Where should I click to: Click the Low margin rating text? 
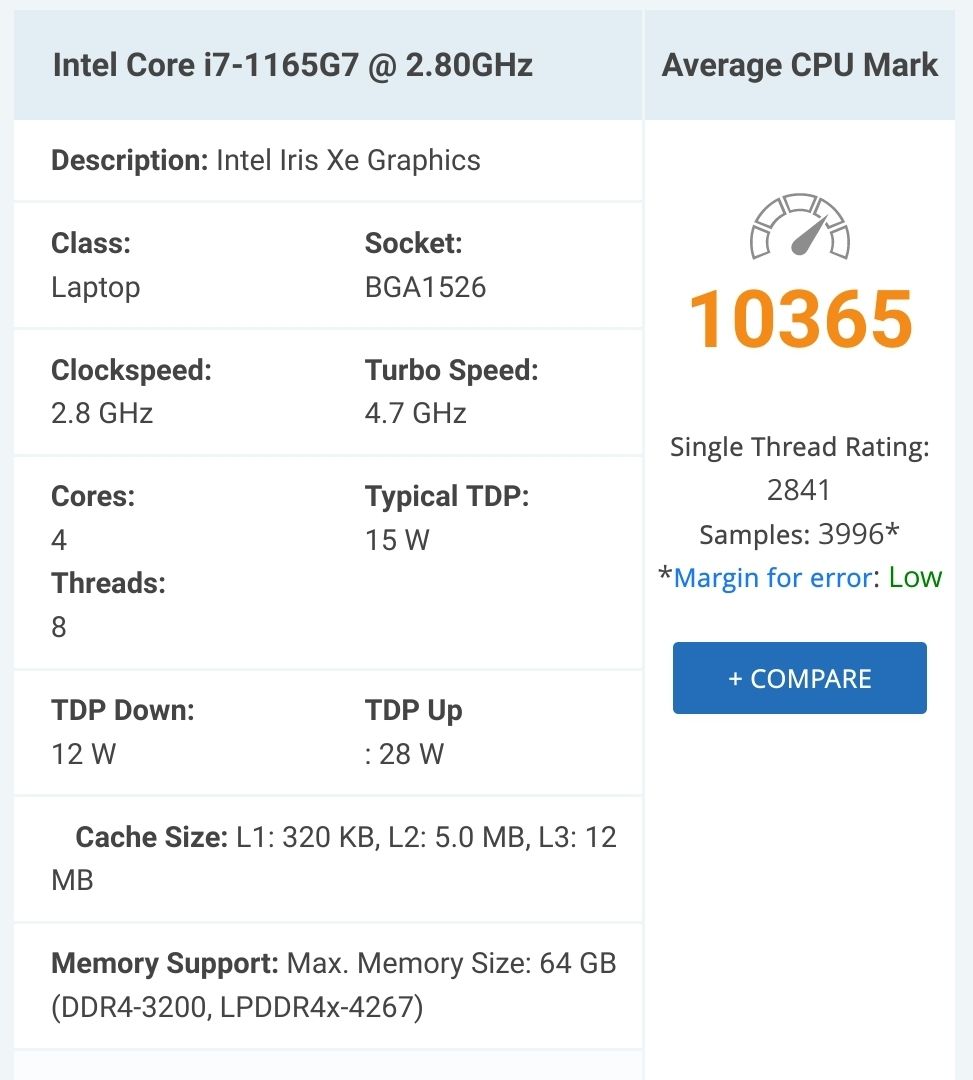click(915, 577)
